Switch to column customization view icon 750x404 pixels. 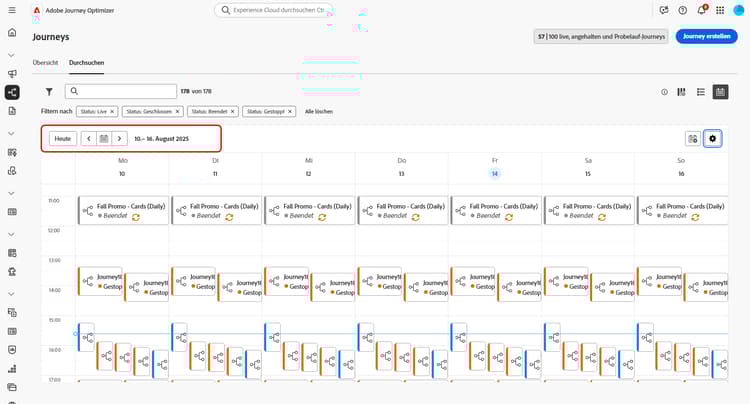tap(682, 92)
